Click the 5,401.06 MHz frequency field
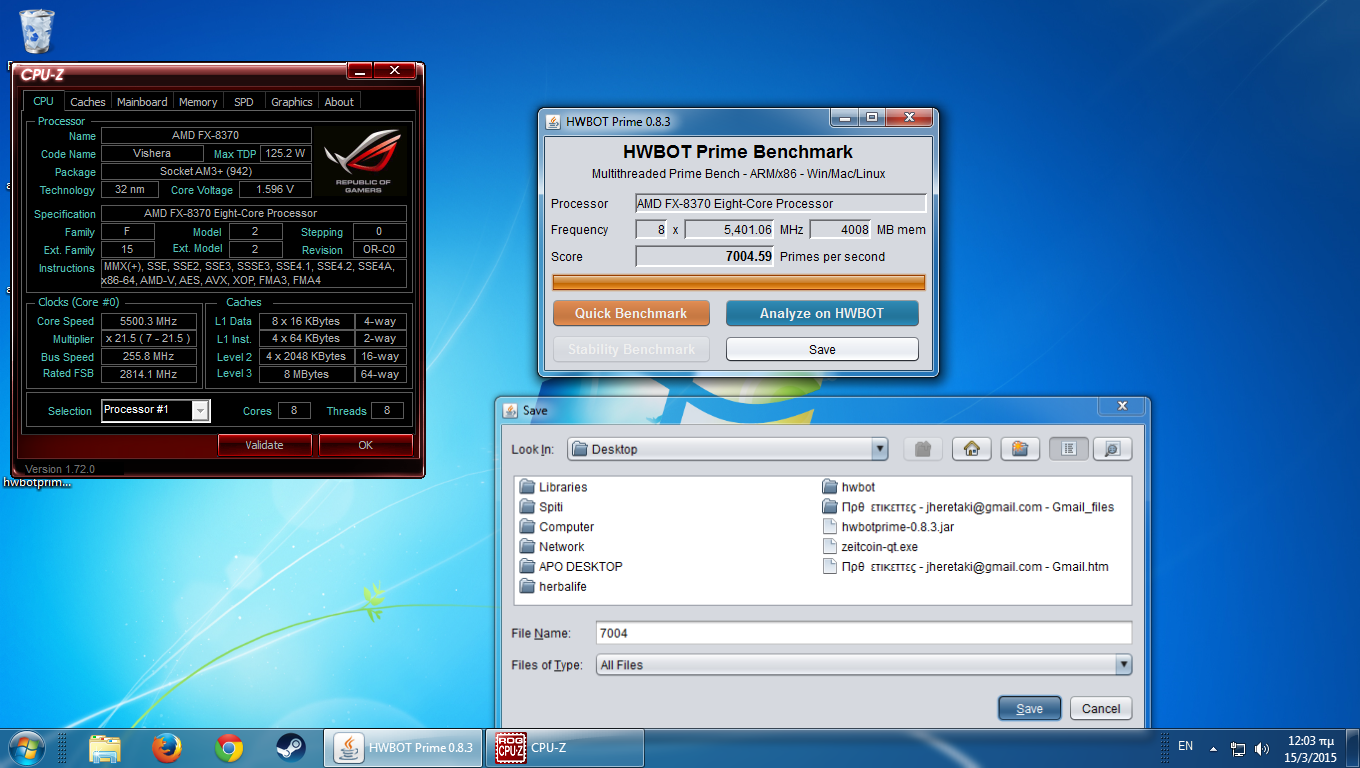This screenshot has width=1360, height=768. click(x=730, y=229)
